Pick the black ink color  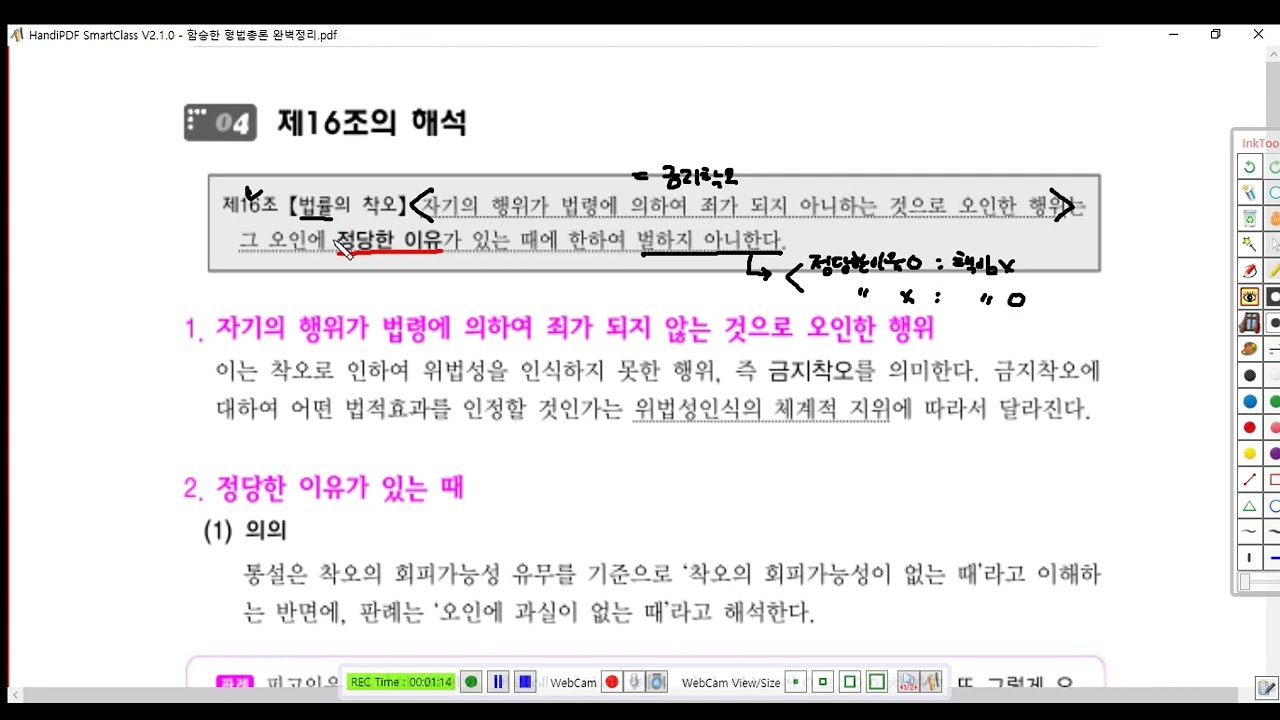coord(1249,375)
